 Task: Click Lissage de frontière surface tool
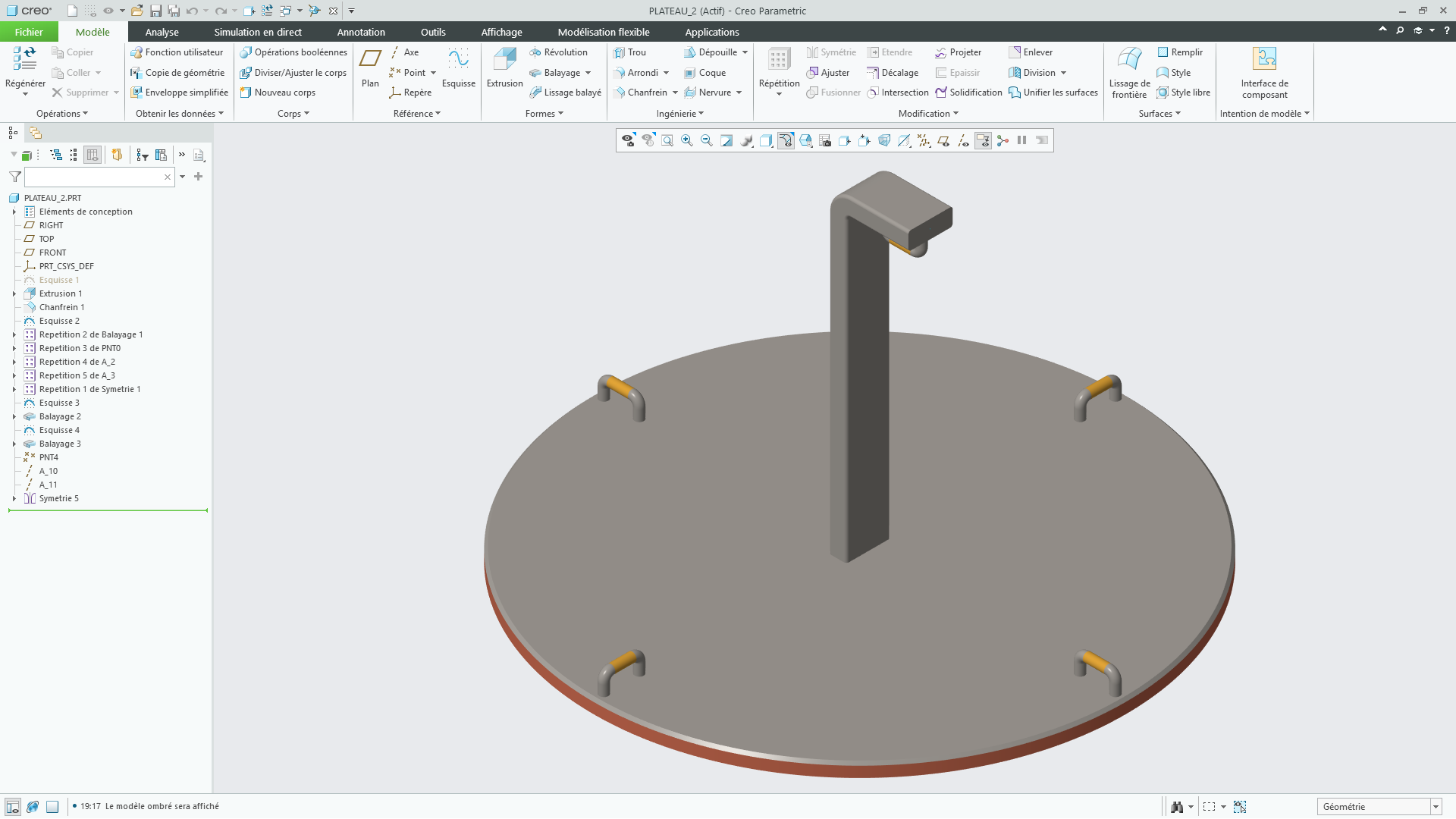[1129, 73]
